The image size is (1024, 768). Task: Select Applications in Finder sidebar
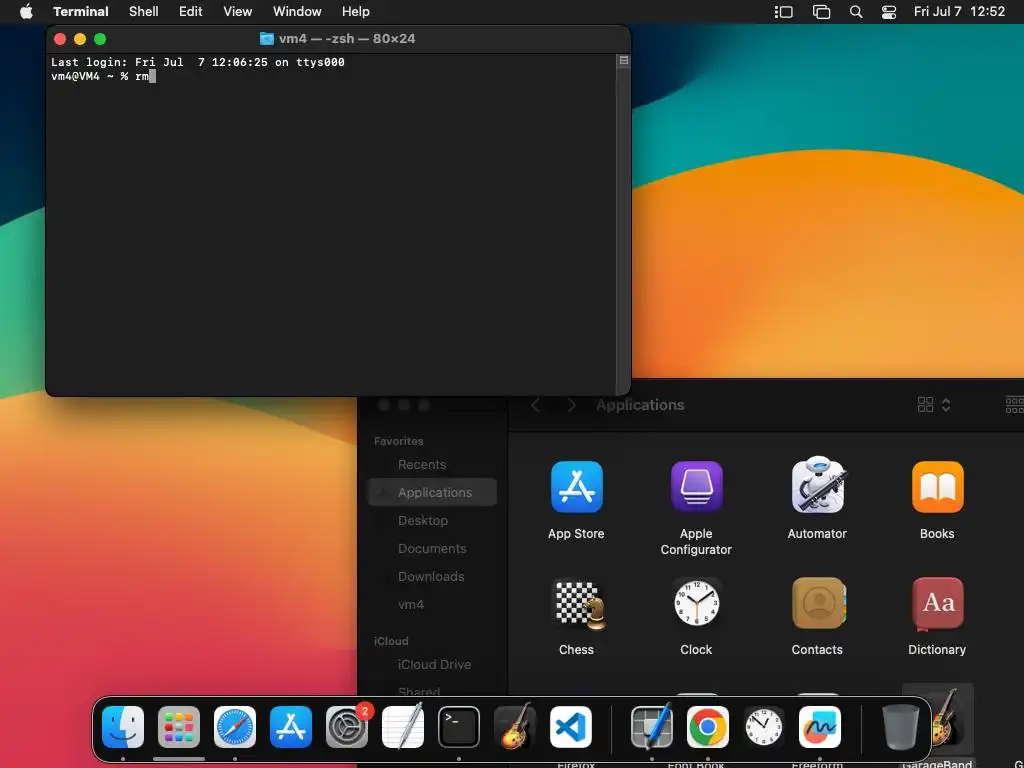tap(432, 492)
